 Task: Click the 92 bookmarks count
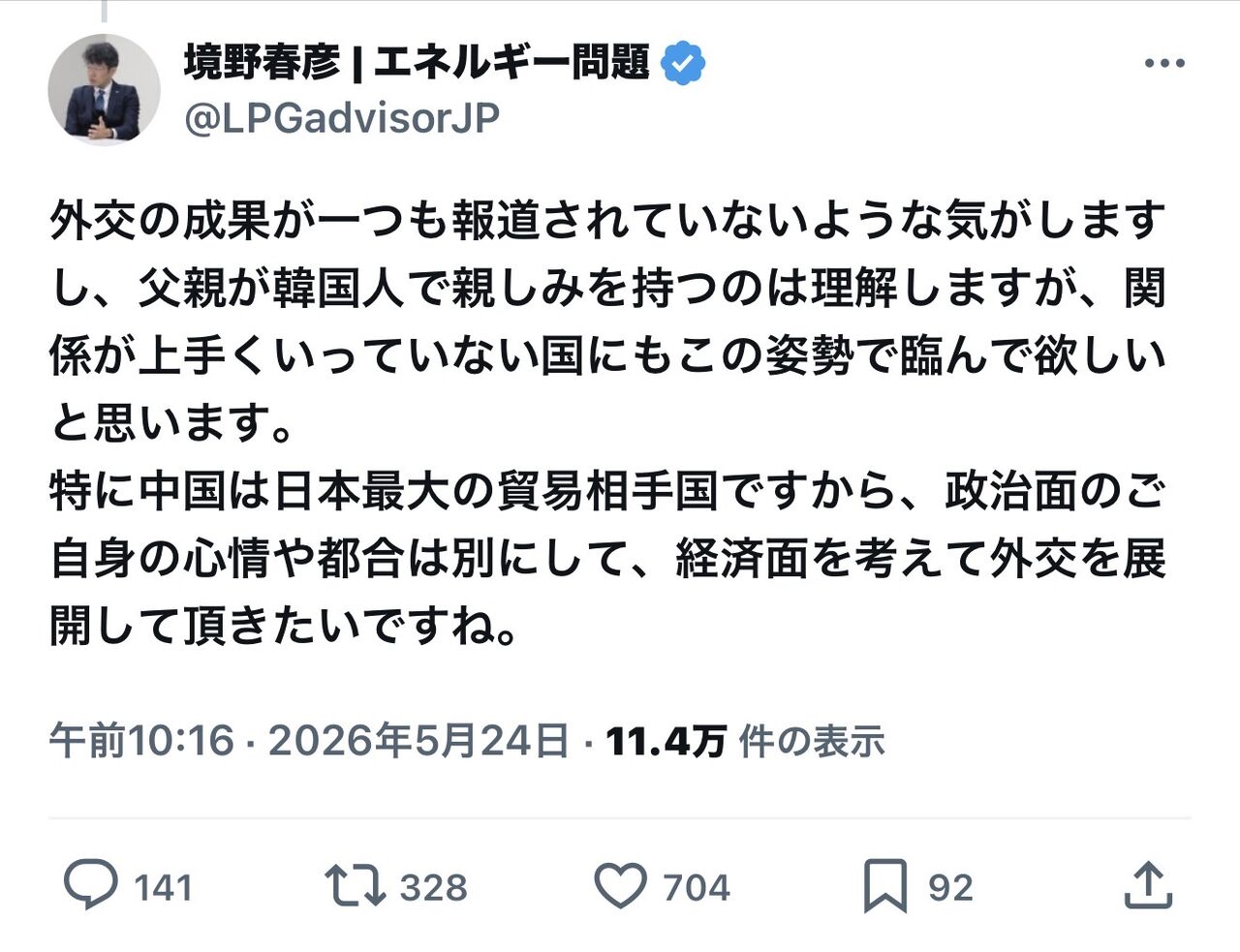click(x=950, y=887)
